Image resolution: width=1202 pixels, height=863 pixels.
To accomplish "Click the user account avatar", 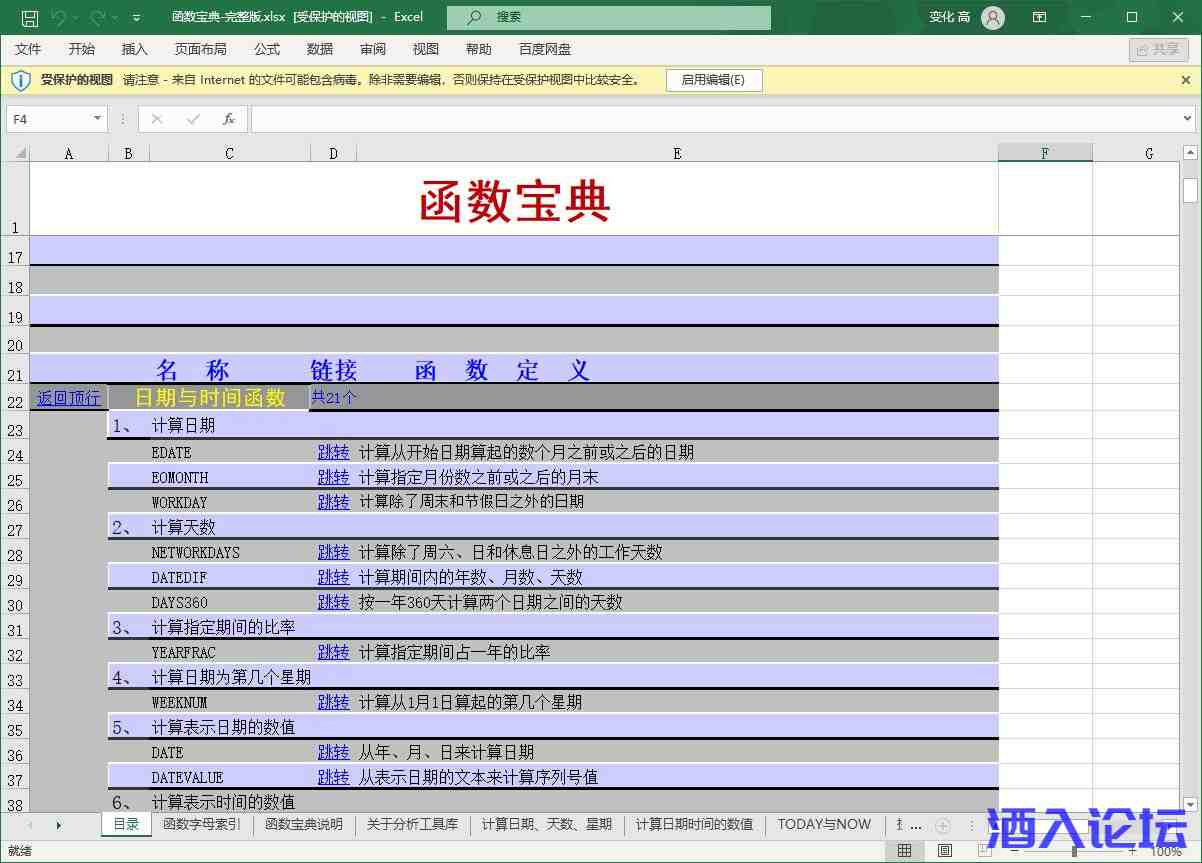I will (992, 17).
